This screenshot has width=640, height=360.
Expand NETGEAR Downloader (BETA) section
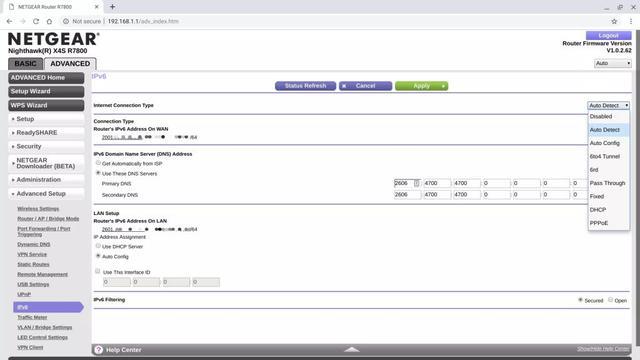46,163
